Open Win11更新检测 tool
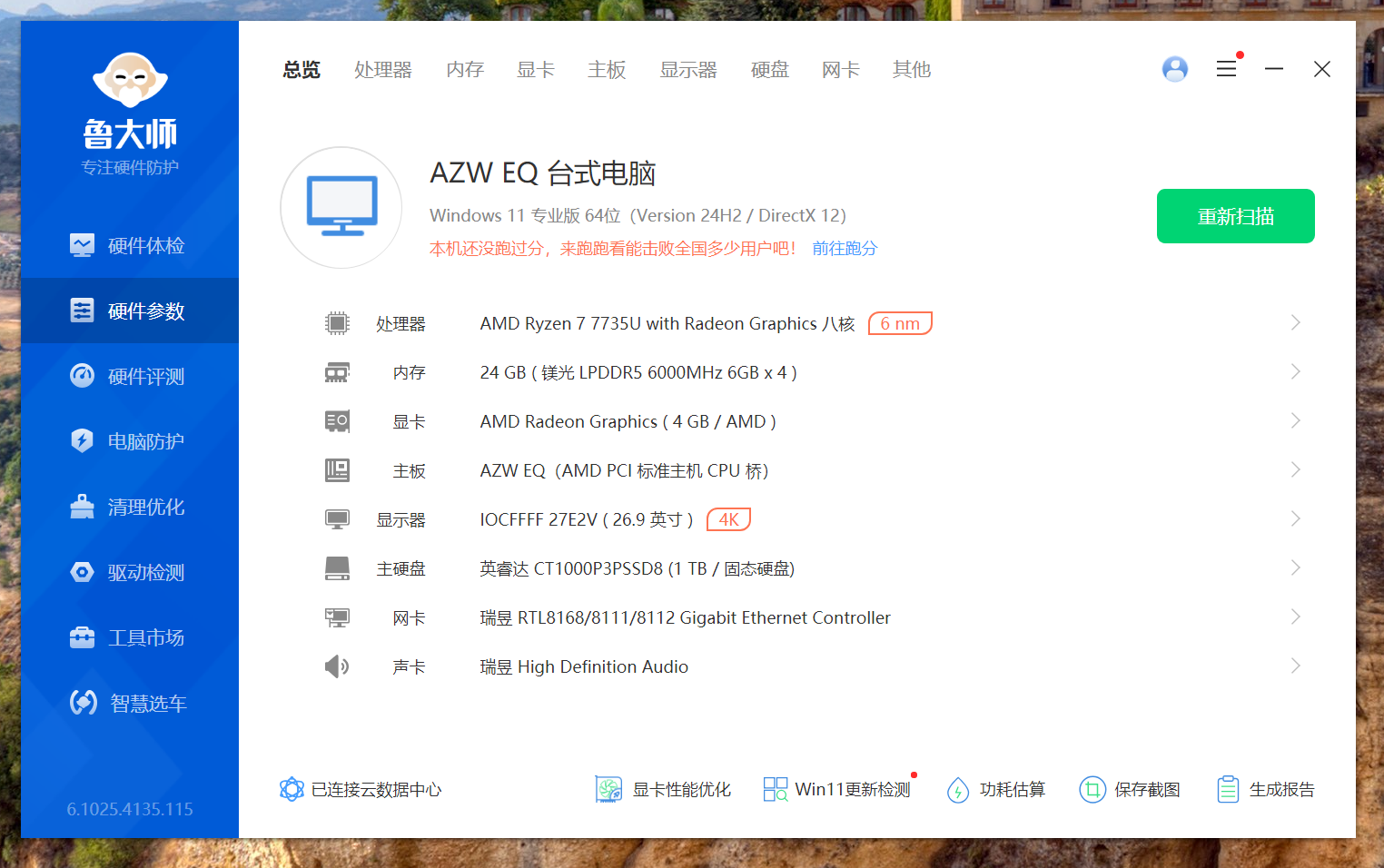Image resolution: width=1384 pixels, height=868 pixels. pyautogui.click(x=837, y=789)
